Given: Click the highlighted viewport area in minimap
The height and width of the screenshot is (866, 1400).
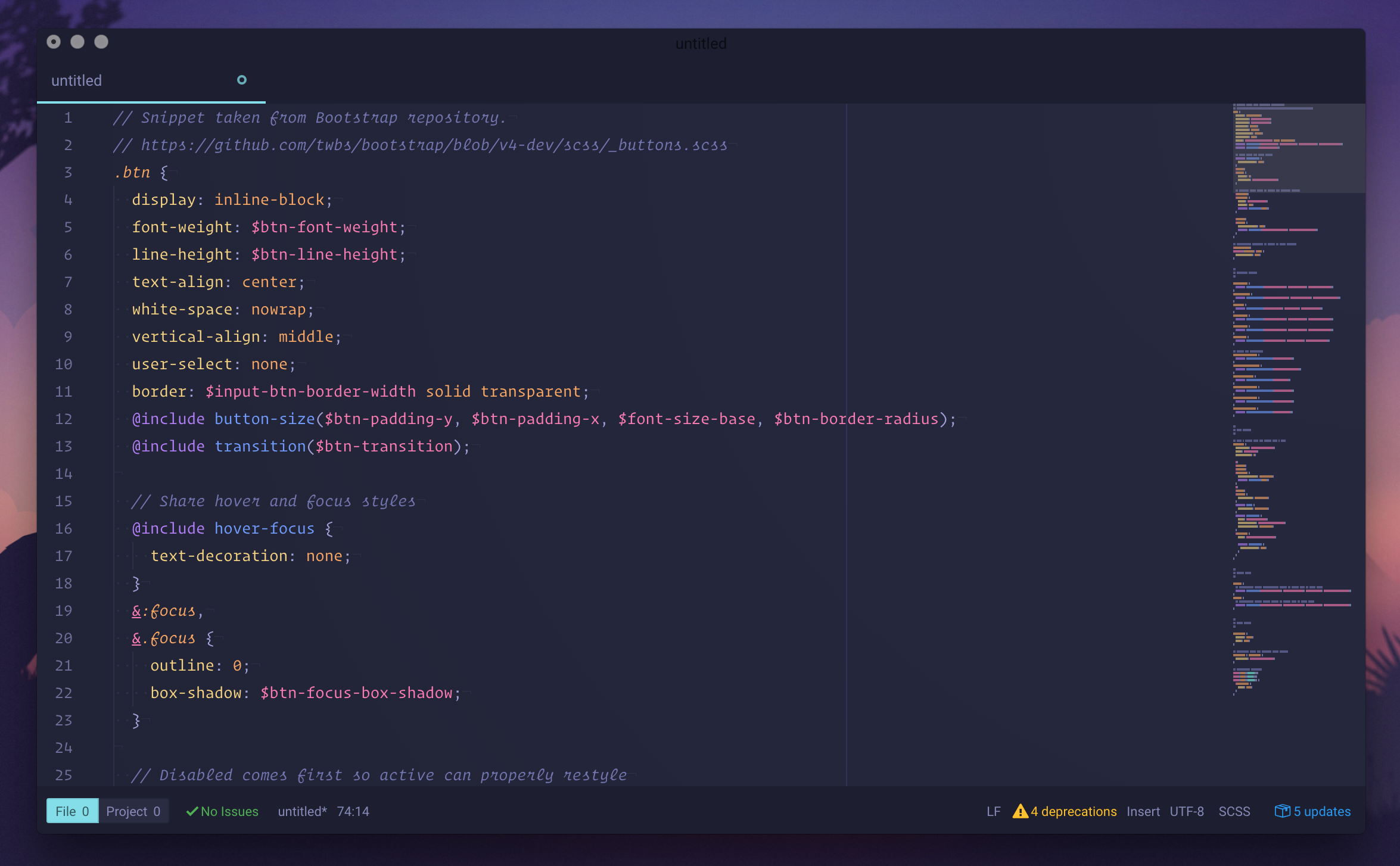Looking at the screenshot, I should [1299, 149].
